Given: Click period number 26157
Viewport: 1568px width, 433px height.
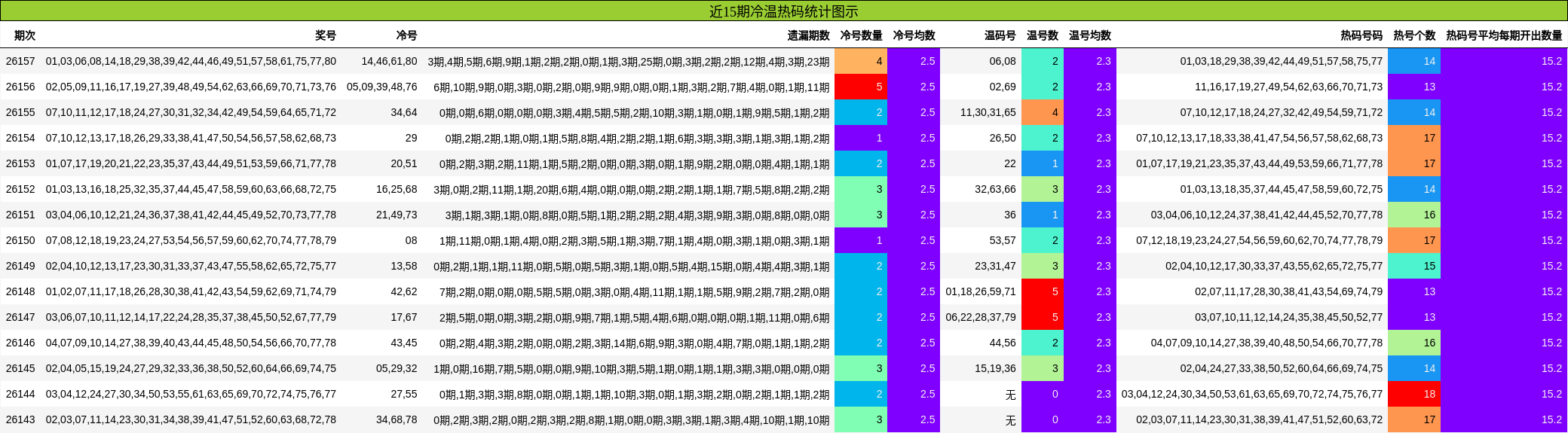Looking at the screenshot, I should pyautogui.click(x=20, y=61).
